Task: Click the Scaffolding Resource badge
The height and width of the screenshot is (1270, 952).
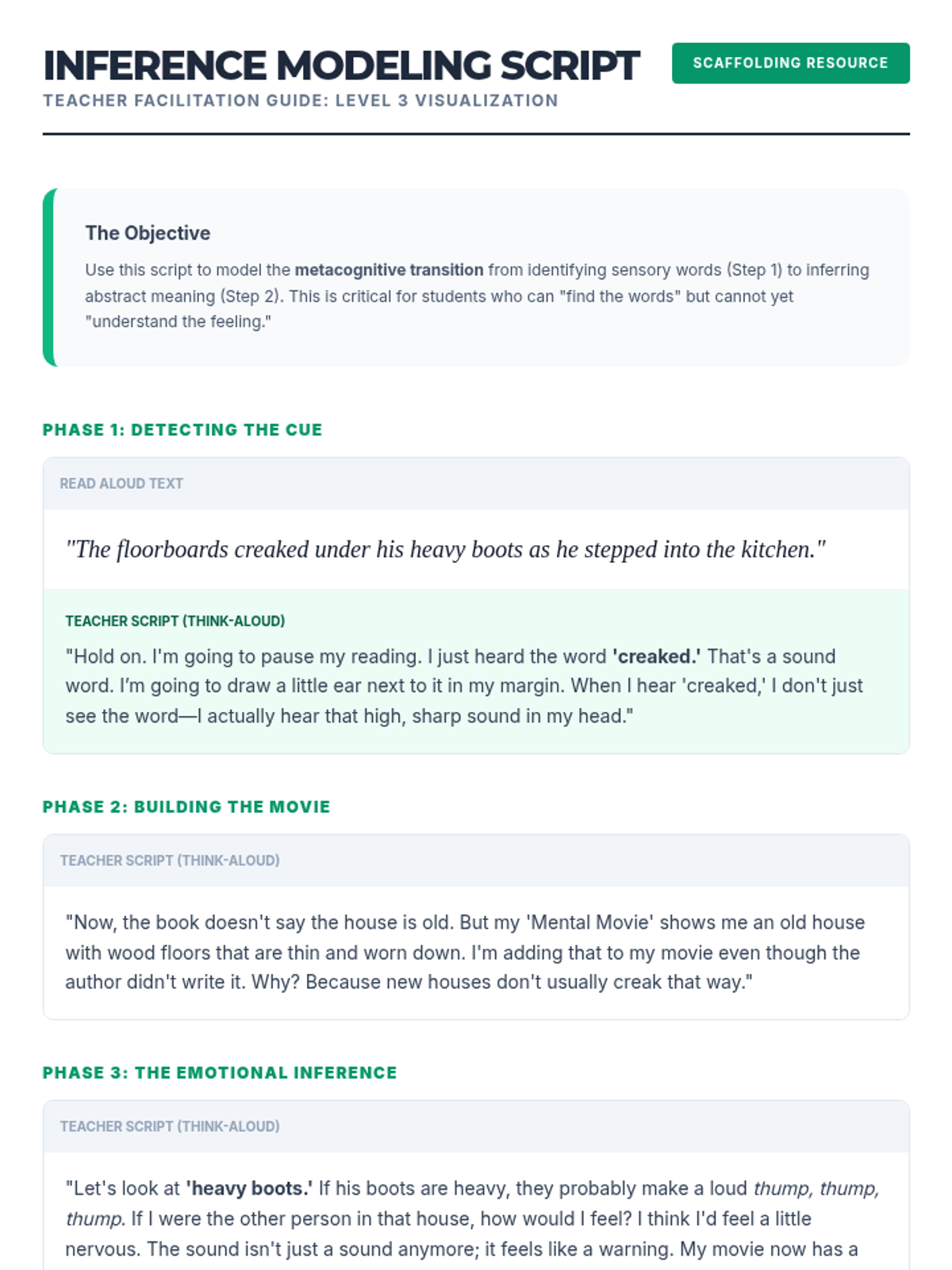Action: point(790,63)
